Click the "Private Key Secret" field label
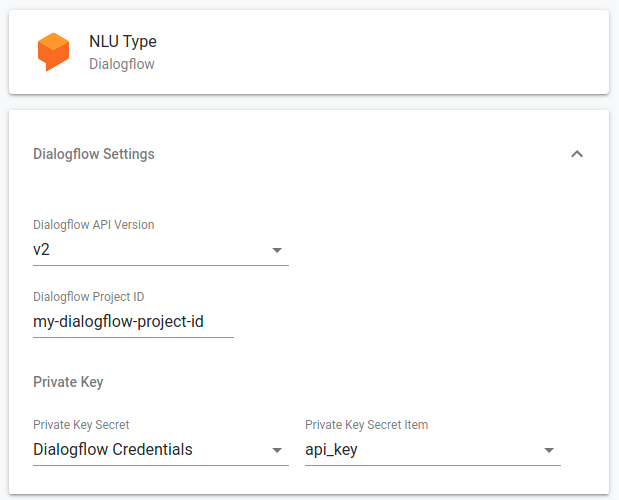Image resolution: width=619 pixels, height=500 pixels. 81,425
